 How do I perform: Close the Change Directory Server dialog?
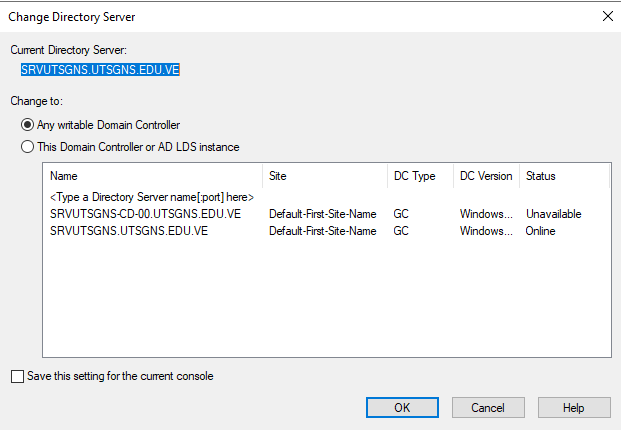(x=608, y=16)
